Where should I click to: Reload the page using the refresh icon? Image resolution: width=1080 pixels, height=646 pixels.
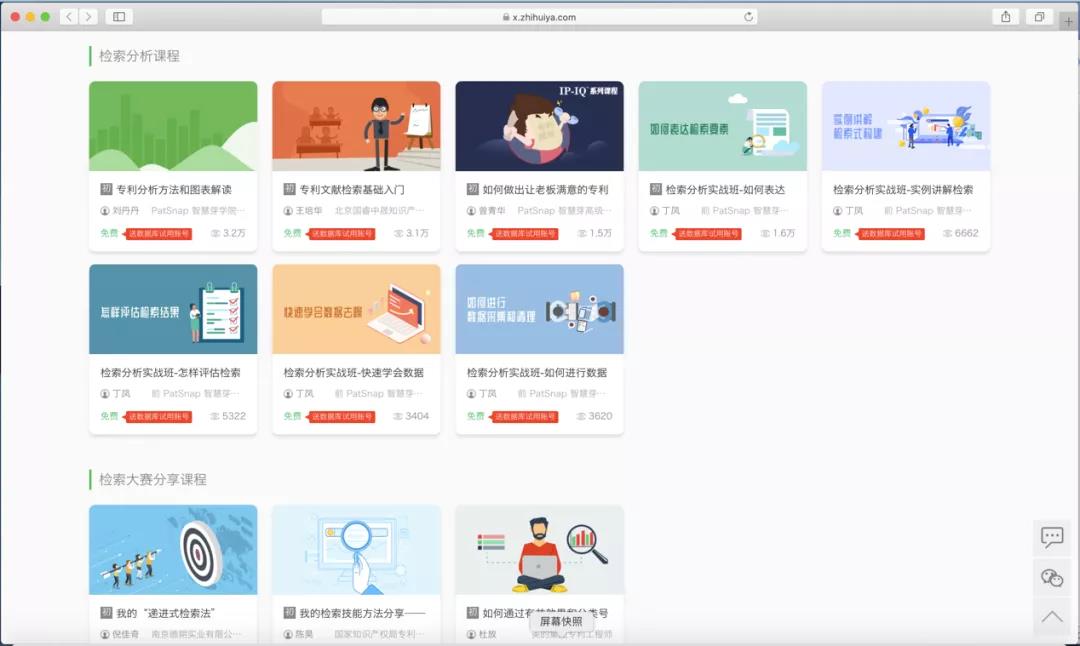(x=748, y=17)
